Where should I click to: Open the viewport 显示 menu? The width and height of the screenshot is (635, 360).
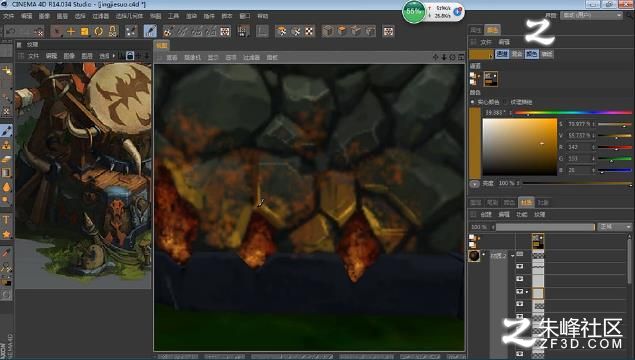click(213, 58)
